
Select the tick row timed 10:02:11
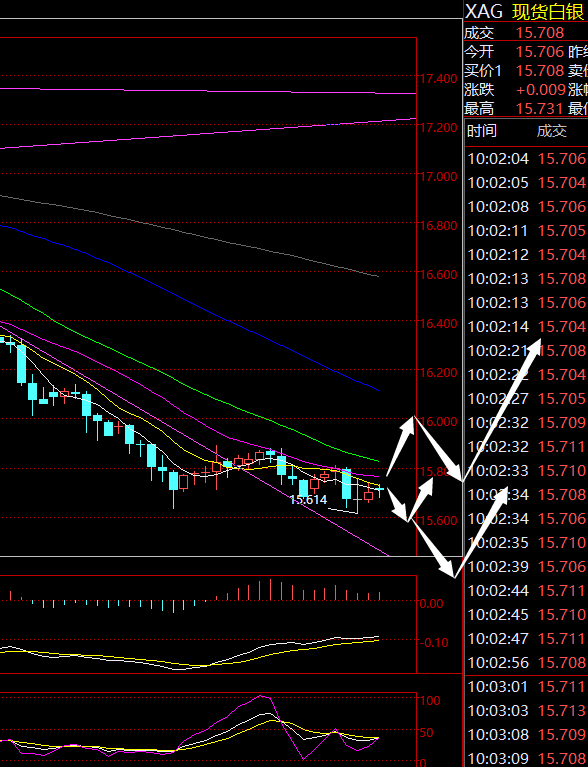point(527,230)
